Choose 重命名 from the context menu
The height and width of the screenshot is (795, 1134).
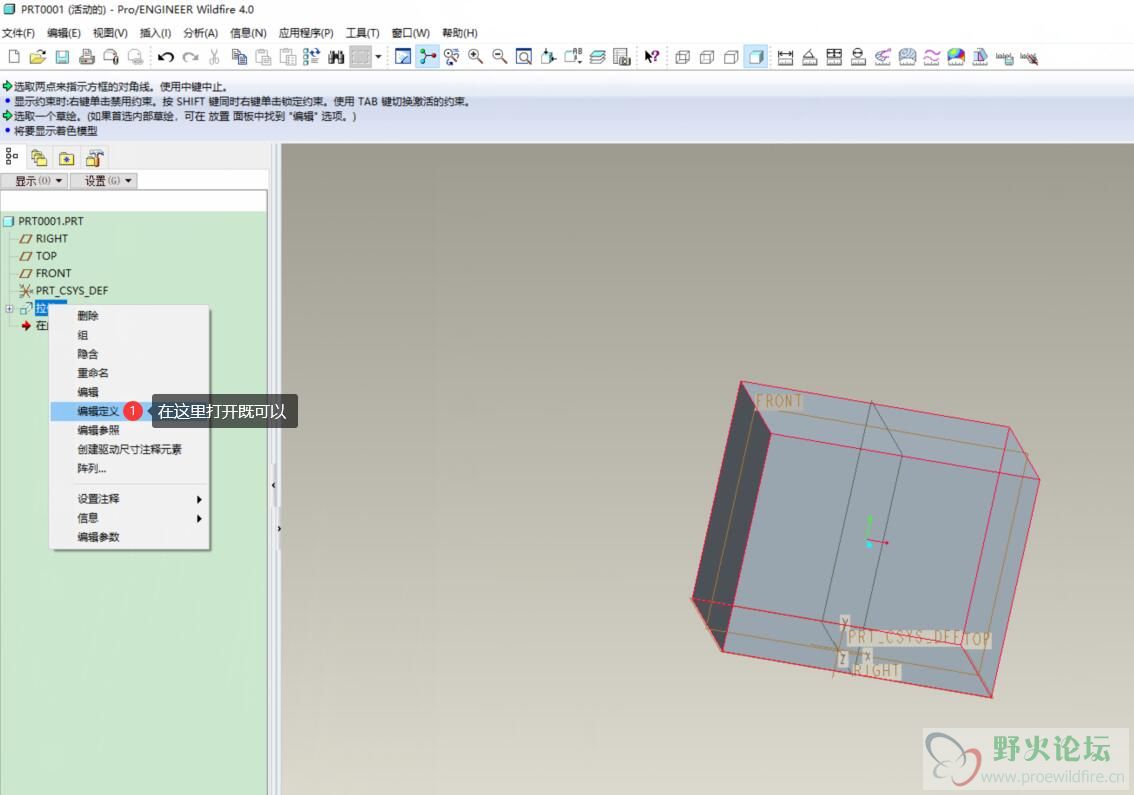pos(130,373)
